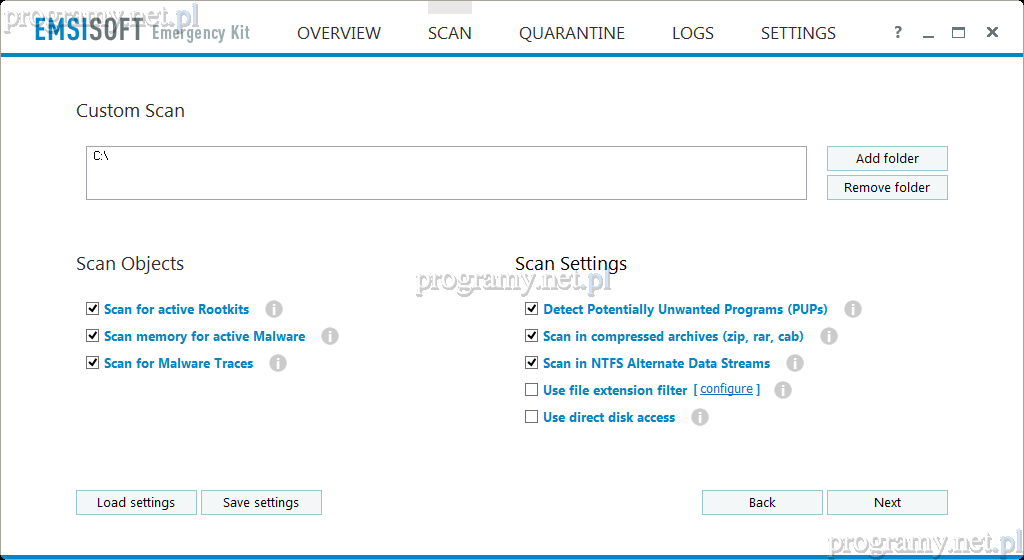Go to the Overview tab

click(x=338, y=33)
